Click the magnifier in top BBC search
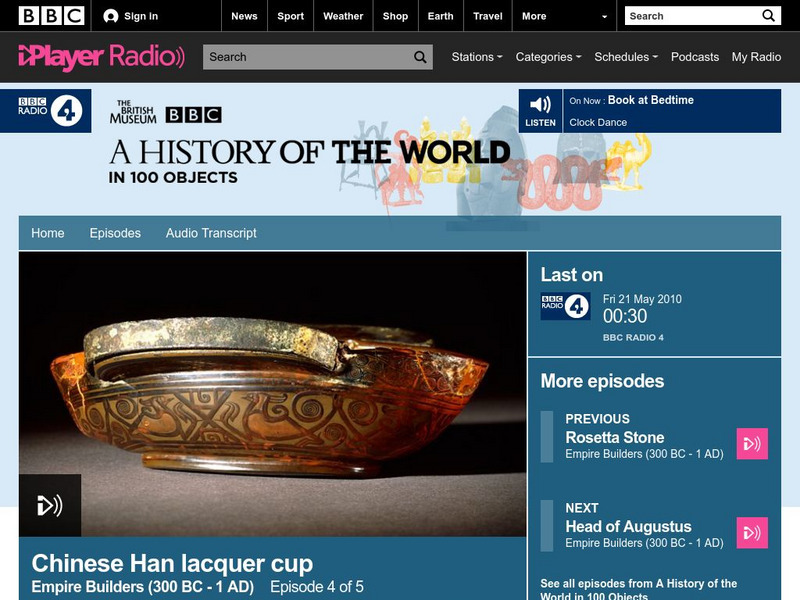800x600 pixels. (768, 16)
